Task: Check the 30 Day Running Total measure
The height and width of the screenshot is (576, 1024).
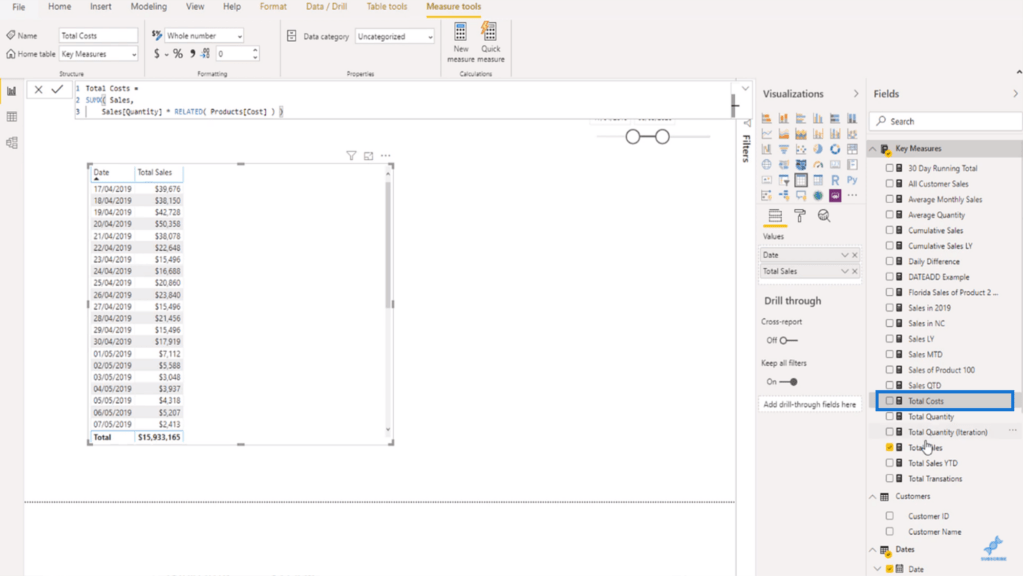Action: coord(889,168)
